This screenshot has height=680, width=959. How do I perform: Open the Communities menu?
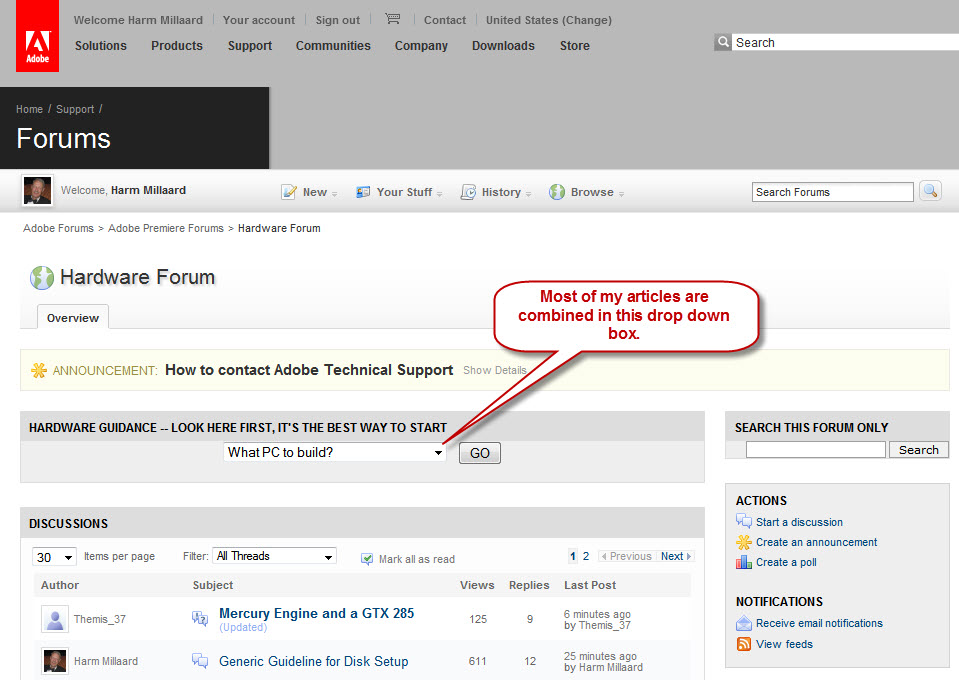coord(333,46)
